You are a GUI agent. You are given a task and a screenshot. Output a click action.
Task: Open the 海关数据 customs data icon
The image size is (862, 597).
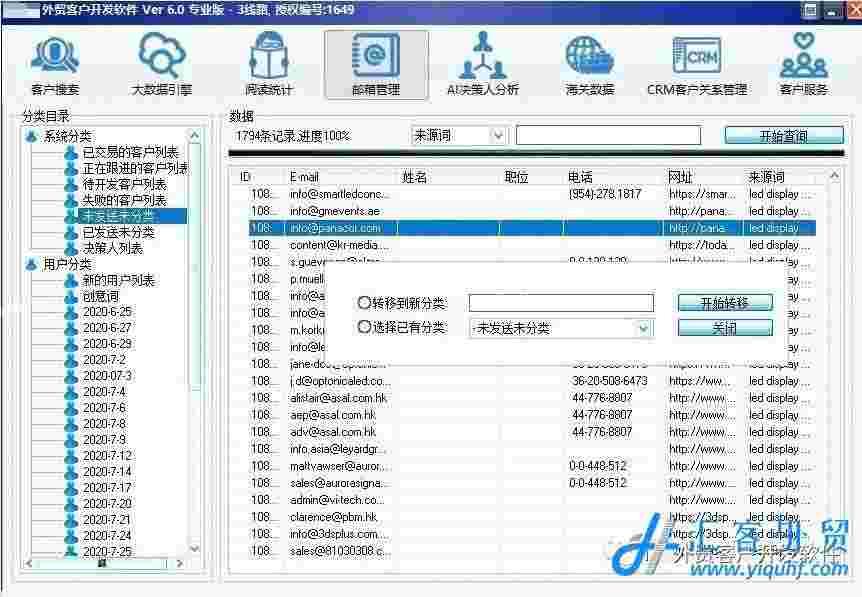590,64
